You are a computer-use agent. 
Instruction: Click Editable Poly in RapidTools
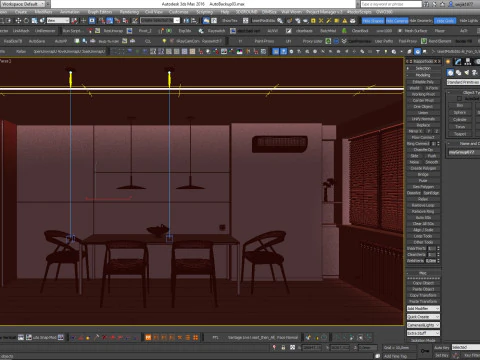point(423,82)
